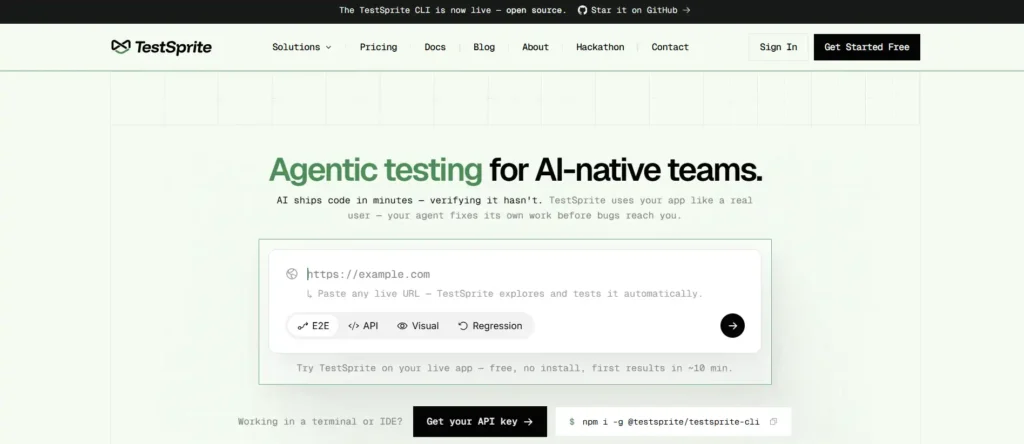
Task: Select the E2E test type
Action: point(313,326)
